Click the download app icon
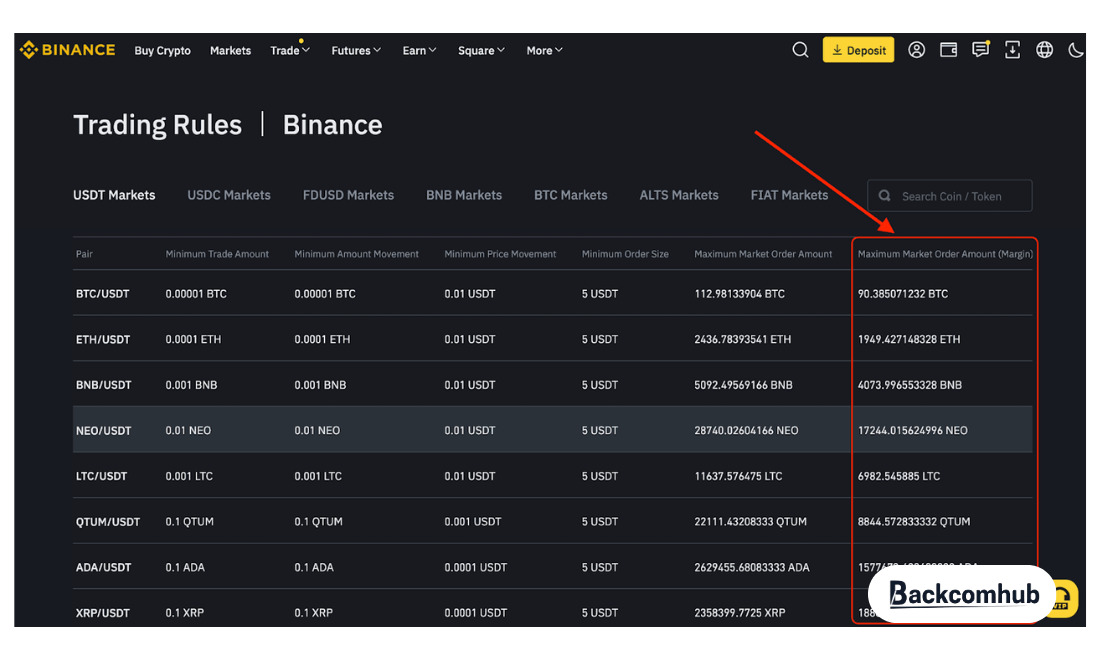 [1012, 50]
